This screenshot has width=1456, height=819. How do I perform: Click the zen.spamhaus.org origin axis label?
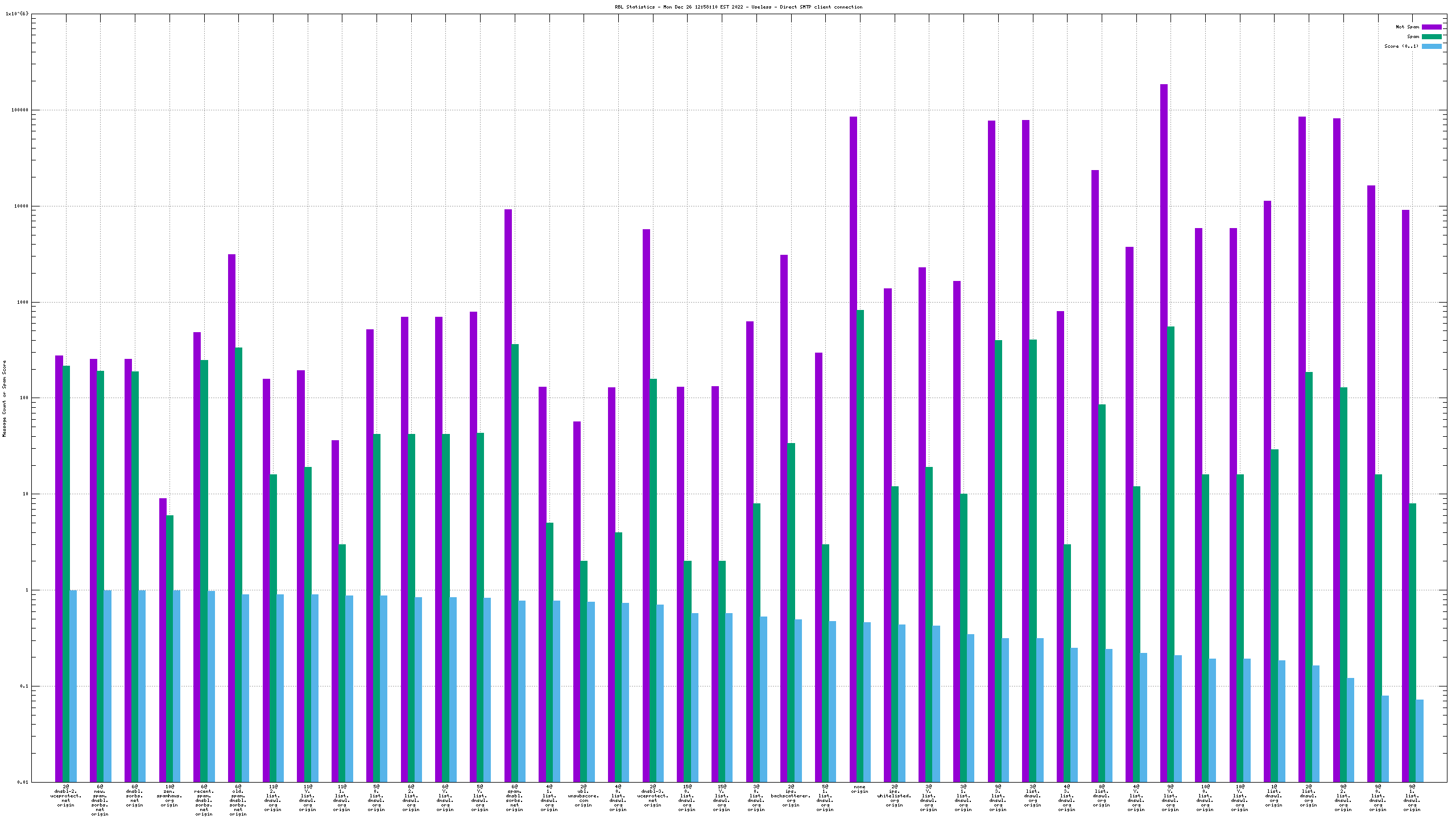click(169, 796)
